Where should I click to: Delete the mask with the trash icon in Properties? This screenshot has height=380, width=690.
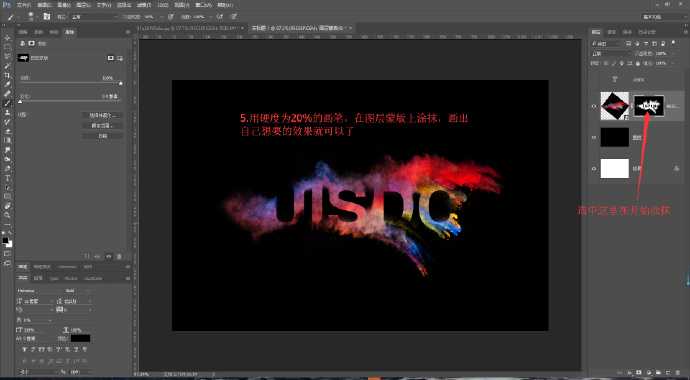tap(119, 256)
